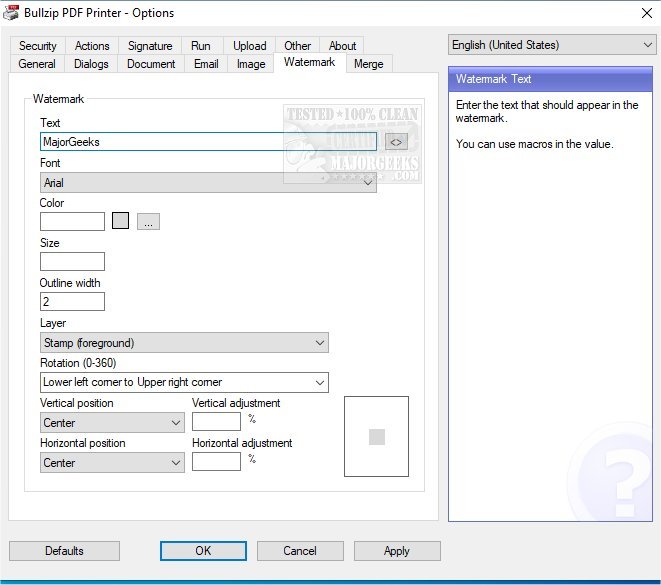Click the Color value input field
The width and height of the screenshot is (661, 585).
[73, 221]
